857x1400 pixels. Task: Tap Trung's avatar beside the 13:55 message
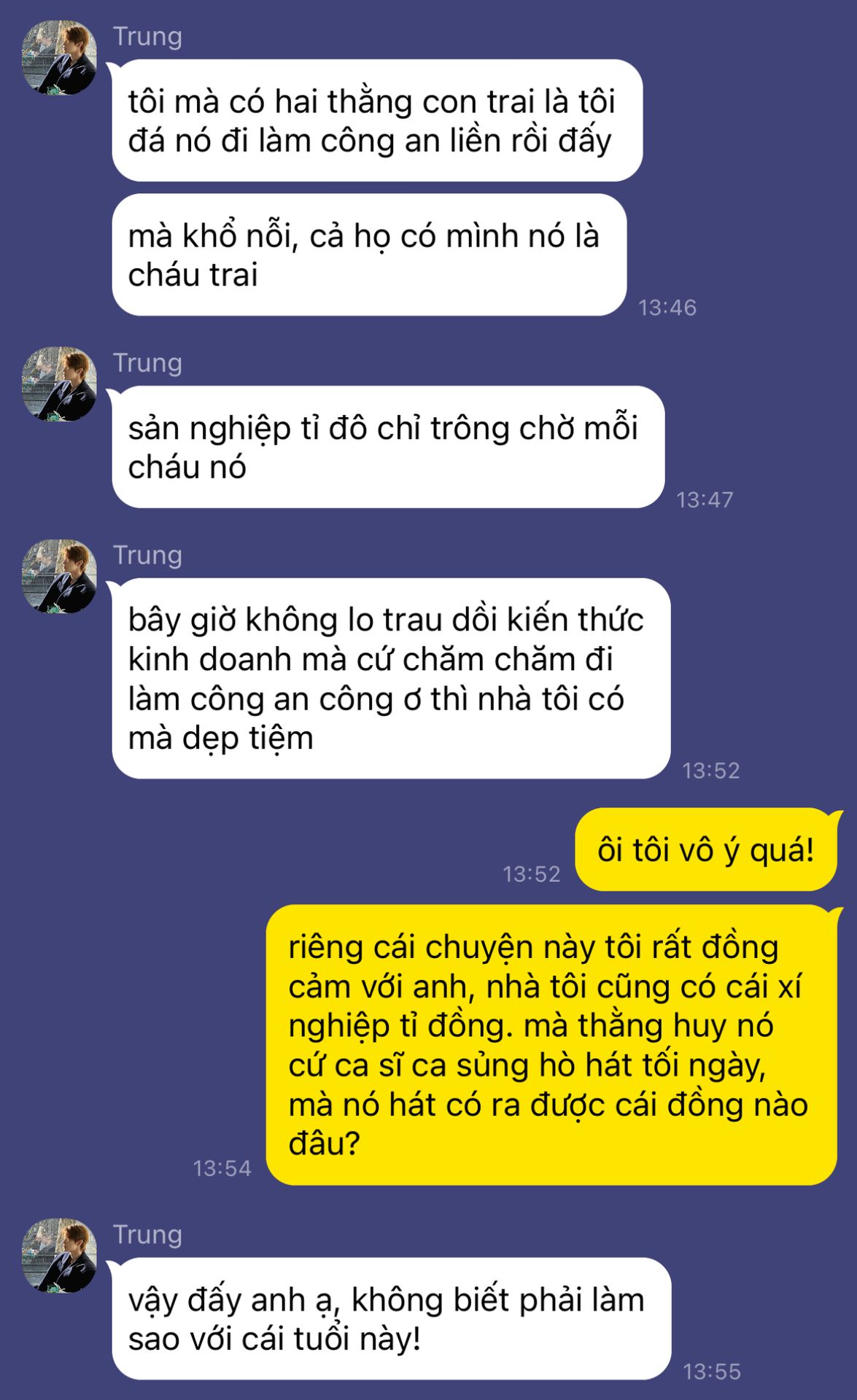coord(59,1256)
